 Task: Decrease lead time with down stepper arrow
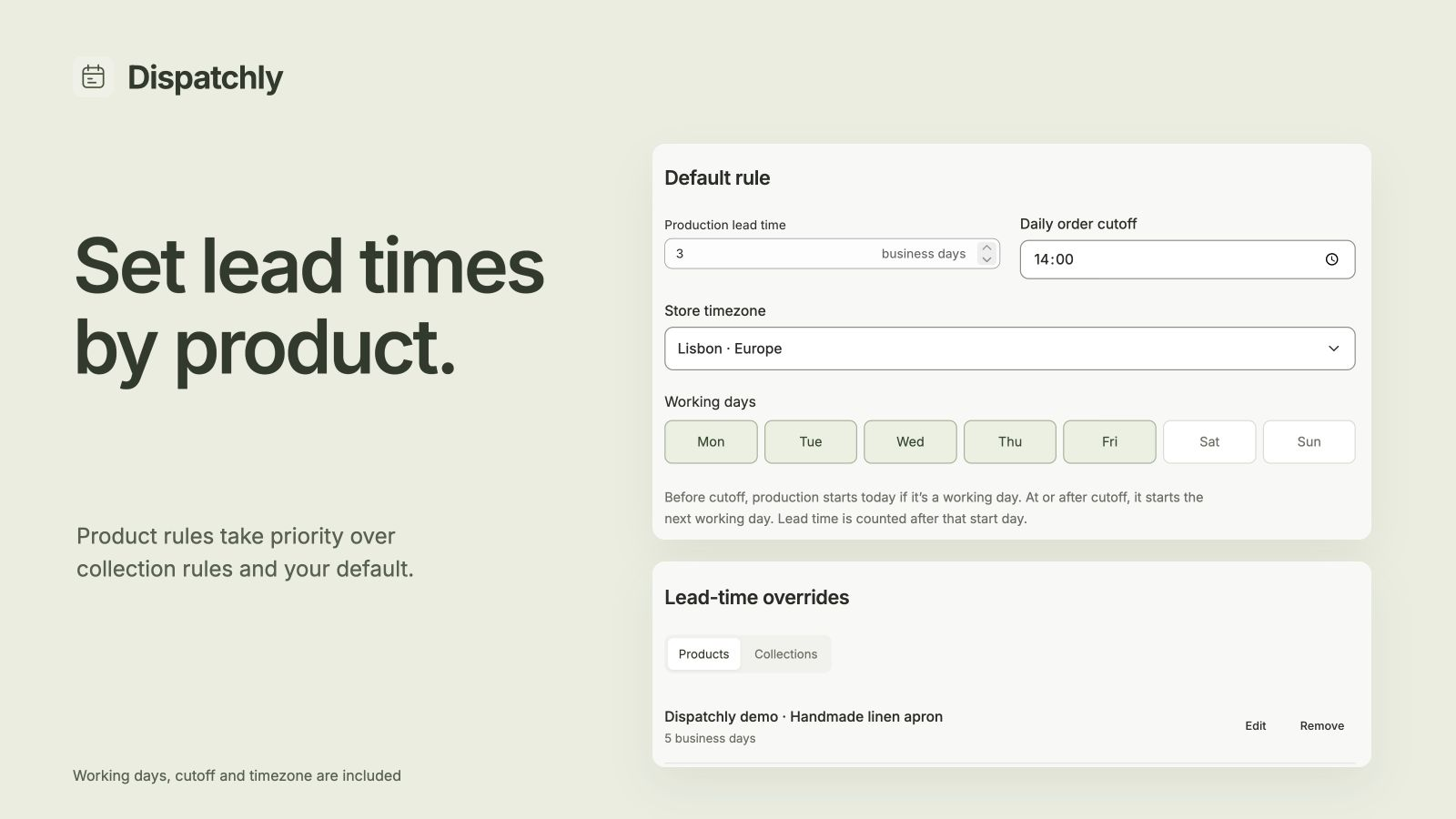pyautogui.click(x=986, y=260)
